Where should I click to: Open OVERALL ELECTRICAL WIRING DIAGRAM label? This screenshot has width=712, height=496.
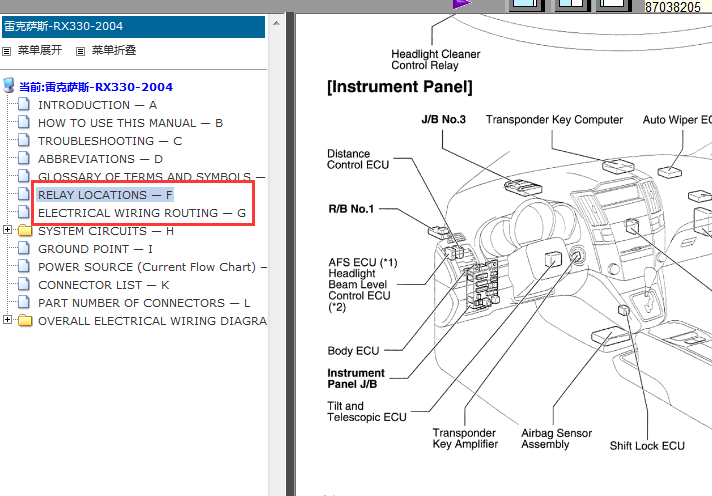[x=152, y=321]
